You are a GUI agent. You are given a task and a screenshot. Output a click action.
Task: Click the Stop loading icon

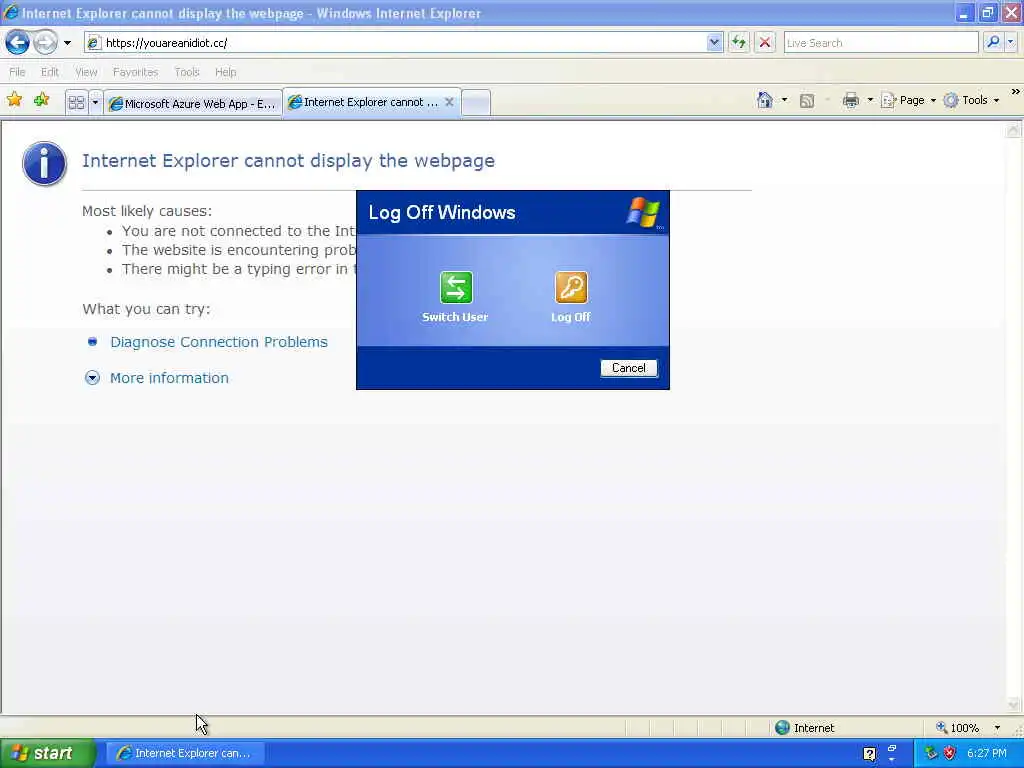point(765,43)
